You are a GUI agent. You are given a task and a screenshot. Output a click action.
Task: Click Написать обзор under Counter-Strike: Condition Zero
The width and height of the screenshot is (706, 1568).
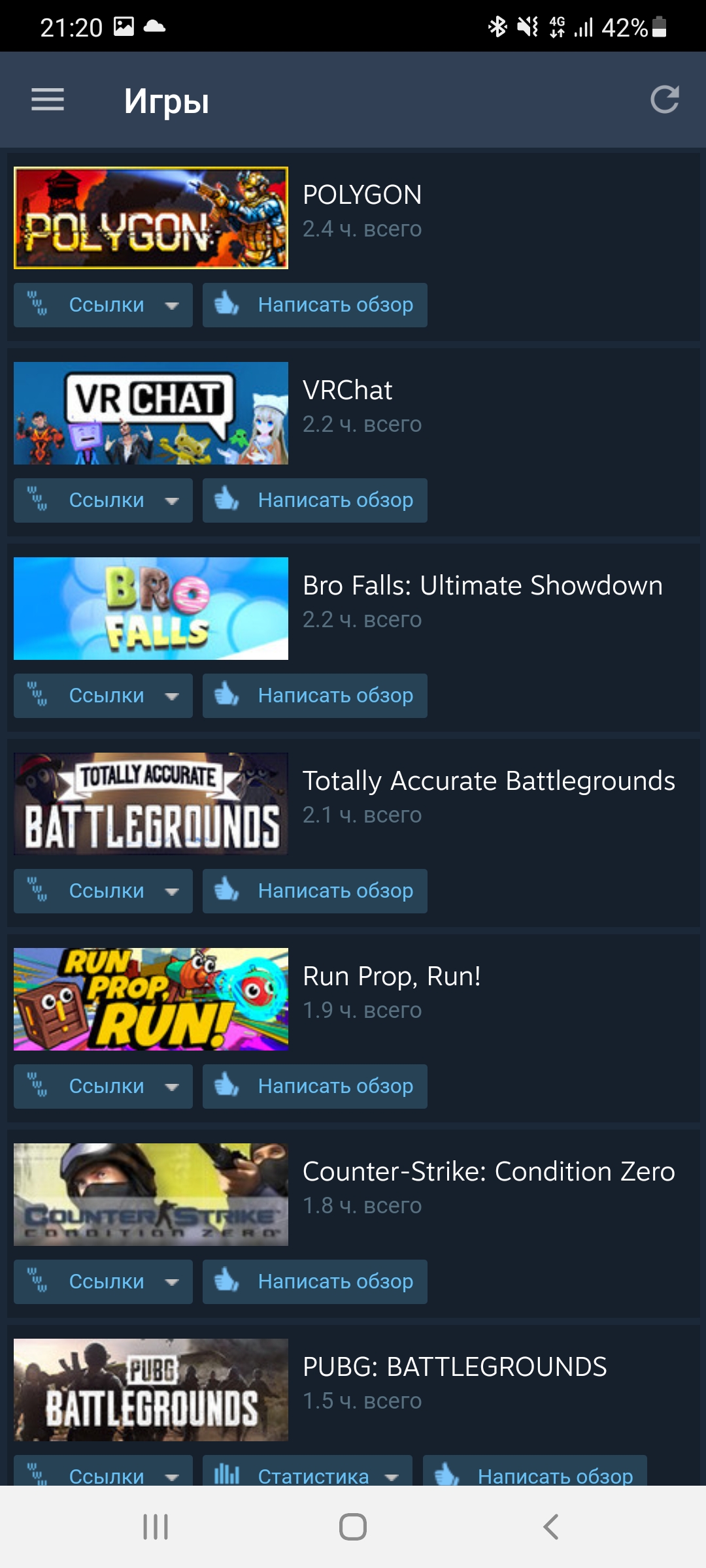315,1282
